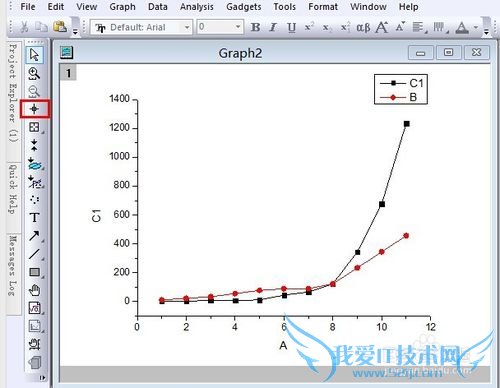
Task: Select the Pan hand tool
Action: [34, 290]
